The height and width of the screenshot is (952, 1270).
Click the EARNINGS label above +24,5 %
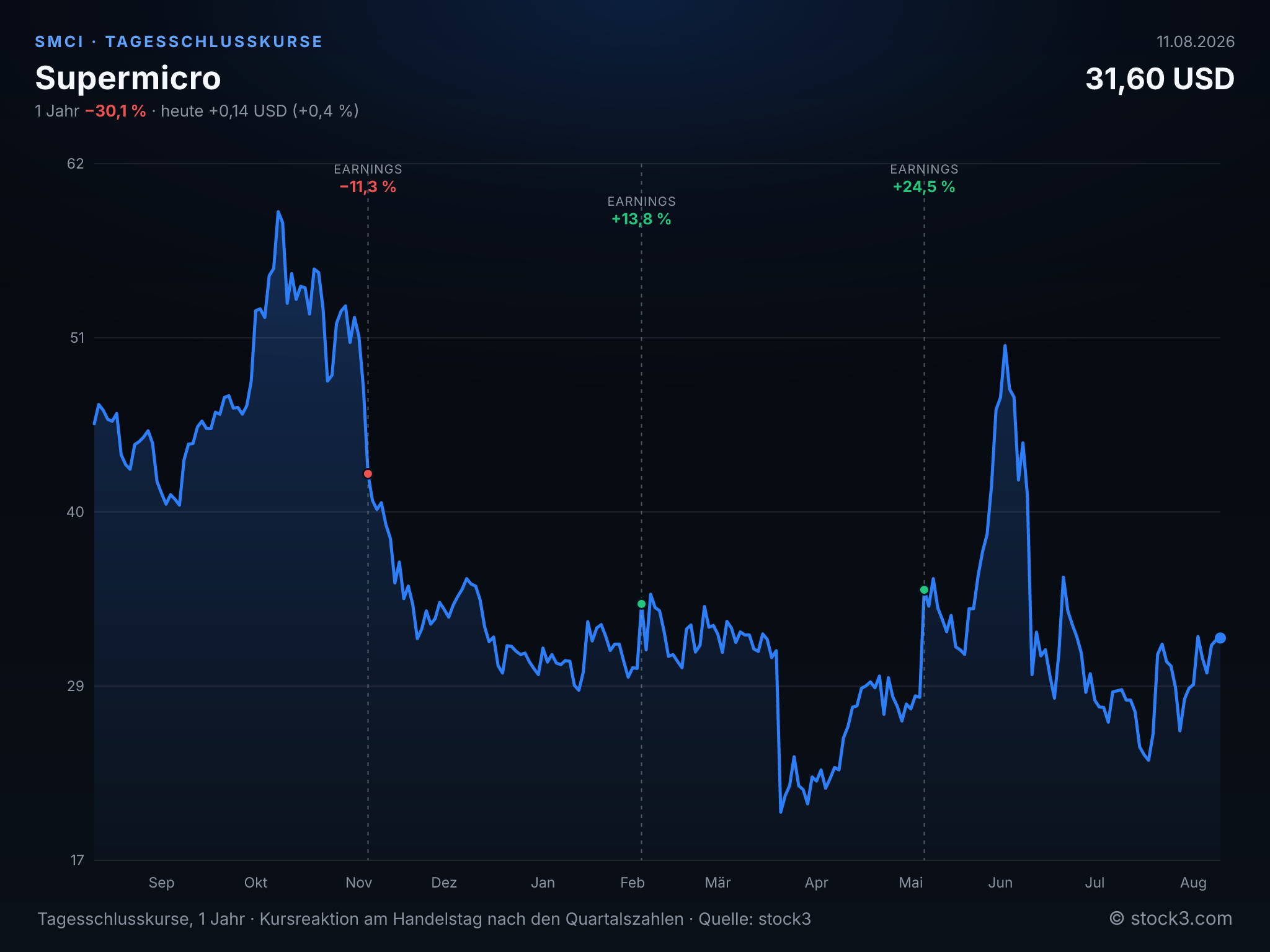(x=924, y=169)
